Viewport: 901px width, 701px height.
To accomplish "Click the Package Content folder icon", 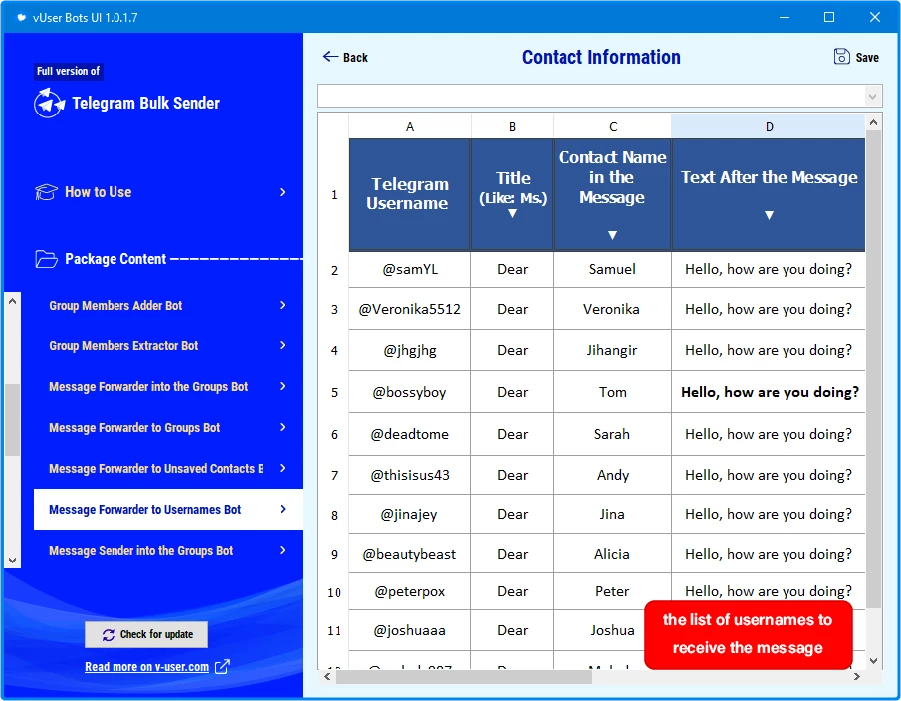I will click(x=46, y=259).
